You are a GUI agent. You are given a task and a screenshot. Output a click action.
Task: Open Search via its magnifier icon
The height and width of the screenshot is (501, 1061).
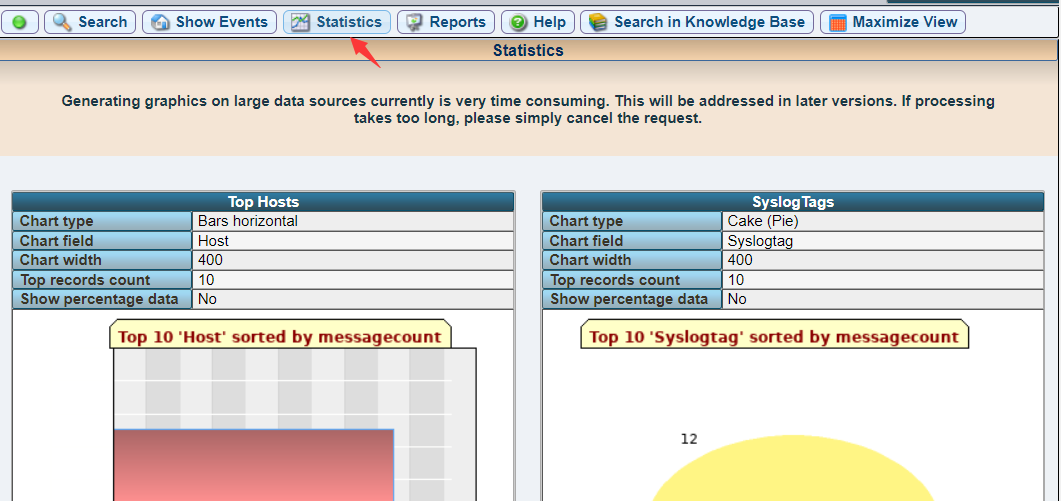62,22
